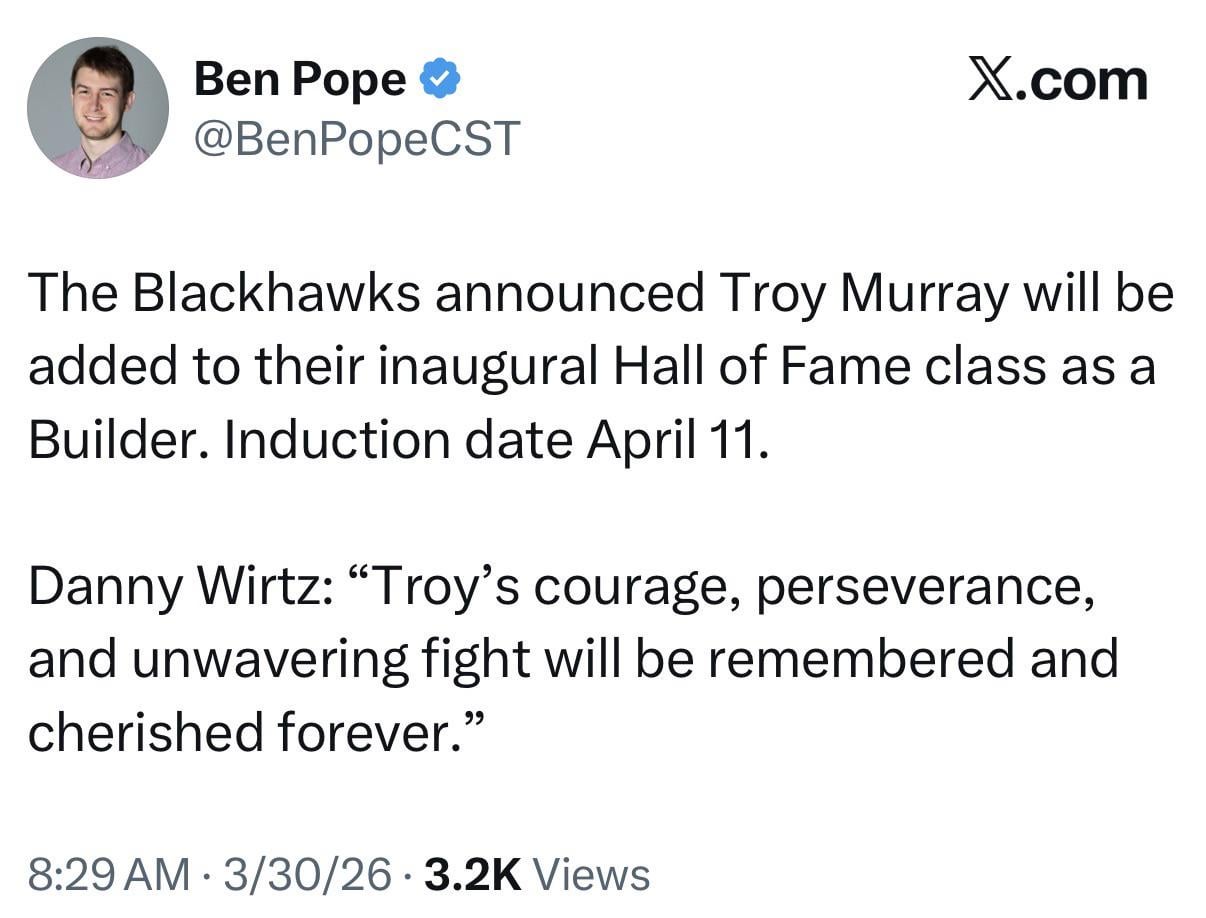This screenshot has width=1206, height=918.
Task: Click the 3/30/26 post date
Action: coord(309,874)
